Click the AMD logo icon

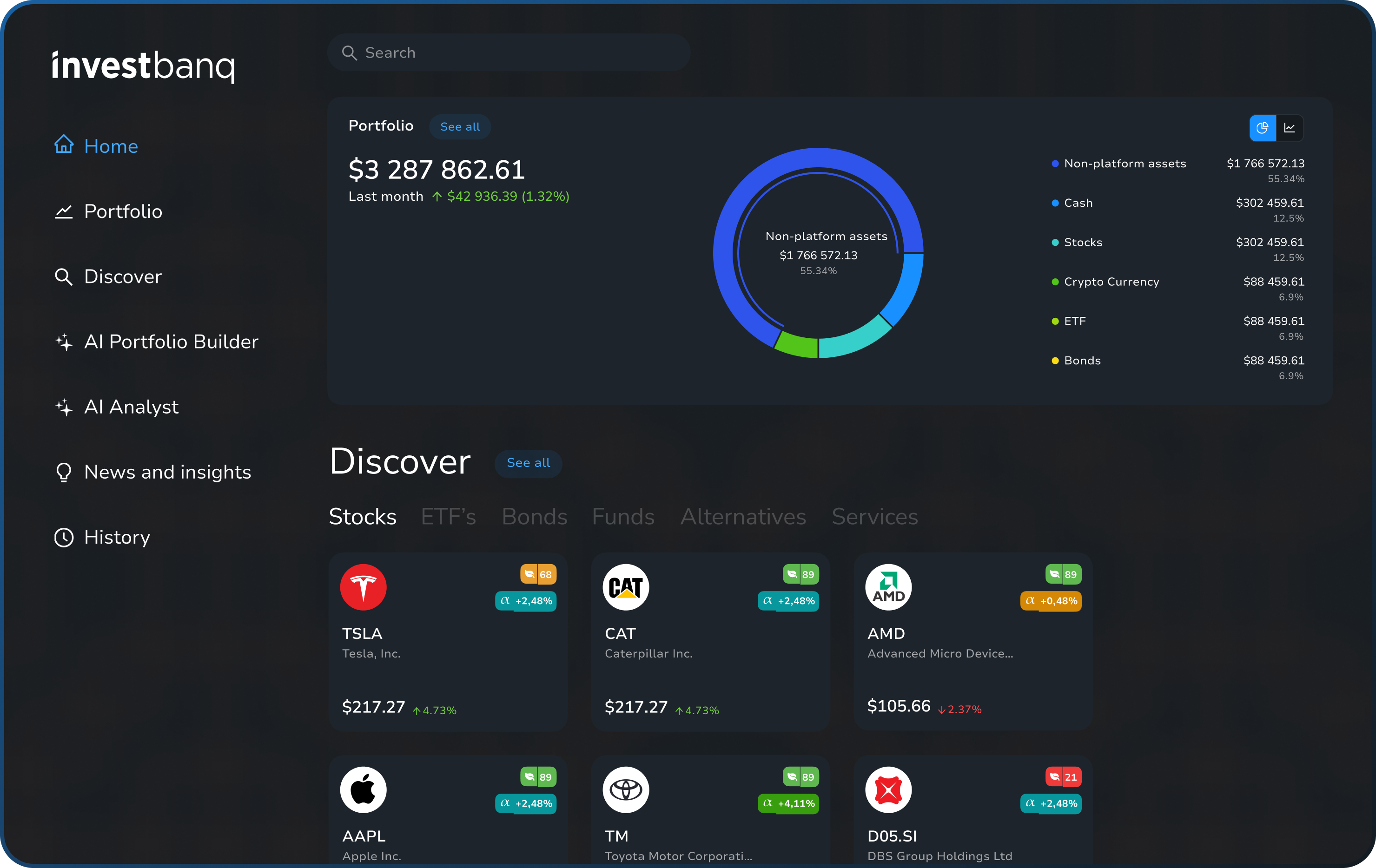tap(888, 587)
